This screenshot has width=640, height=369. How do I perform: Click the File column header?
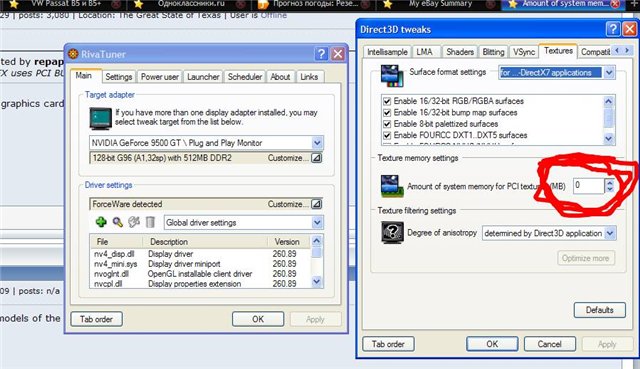click(x=116, y=241)
